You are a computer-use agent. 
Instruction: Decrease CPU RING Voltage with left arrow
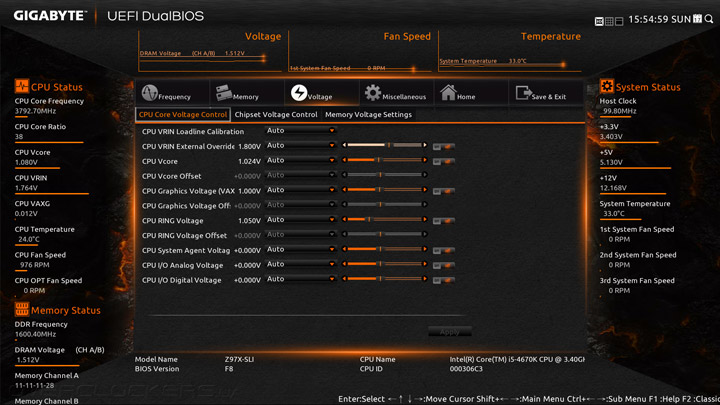pyautogui.click(x=344, y=219)
